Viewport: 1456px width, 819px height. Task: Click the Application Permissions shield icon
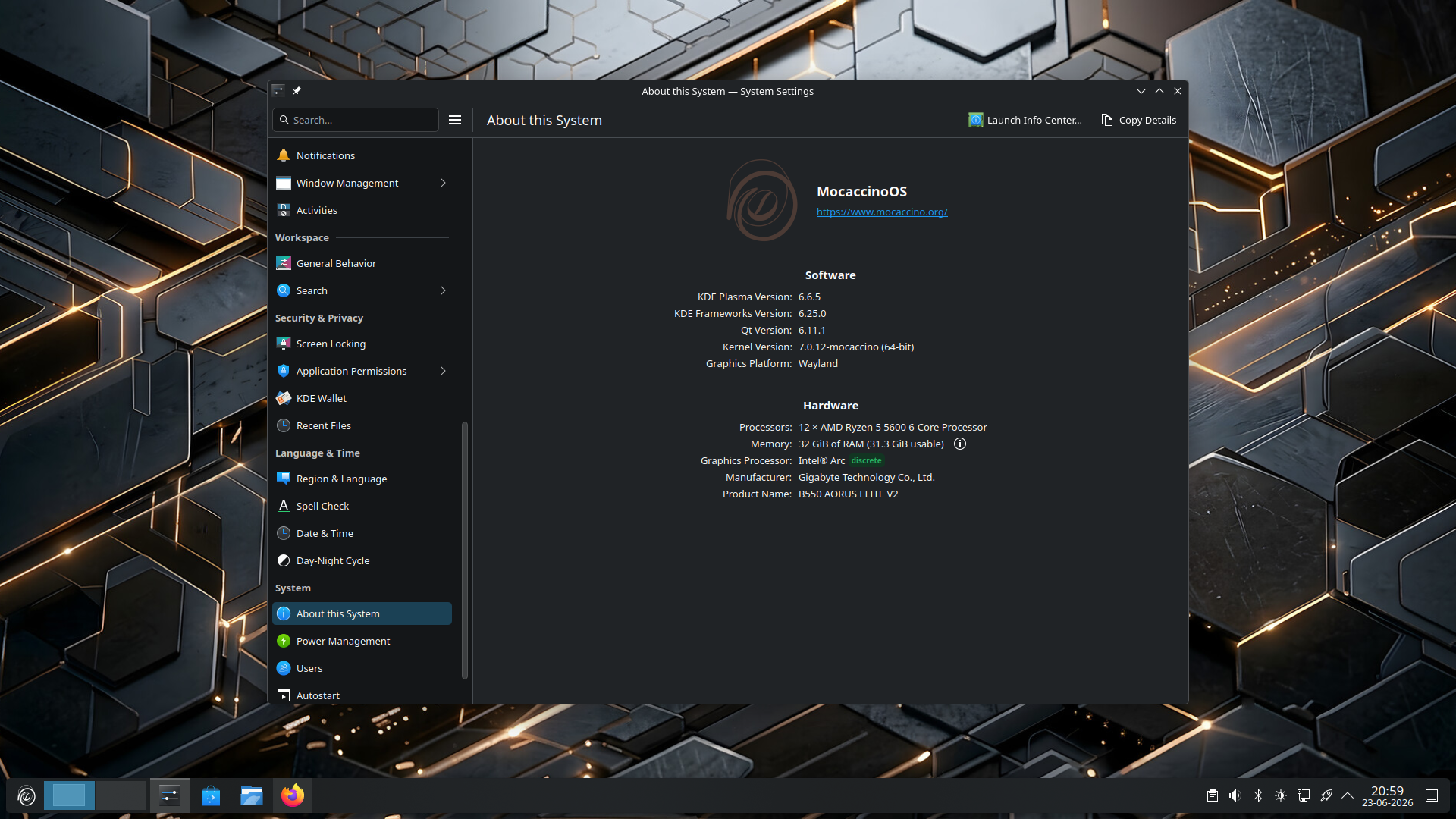point(284,371)
